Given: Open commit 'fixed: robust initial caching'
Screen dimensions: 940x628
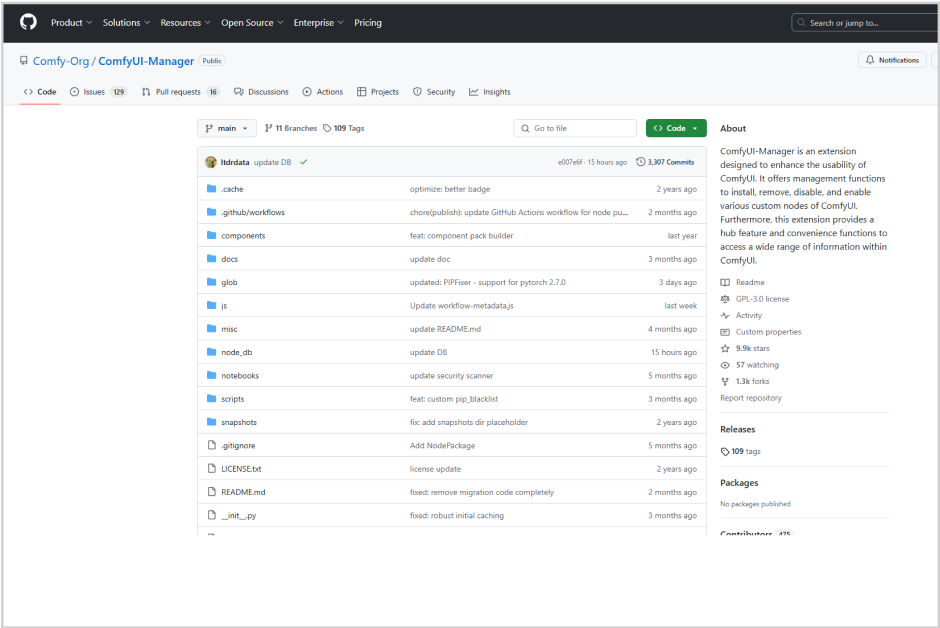Looking at the screenshot, I should (x=457, y=517).
